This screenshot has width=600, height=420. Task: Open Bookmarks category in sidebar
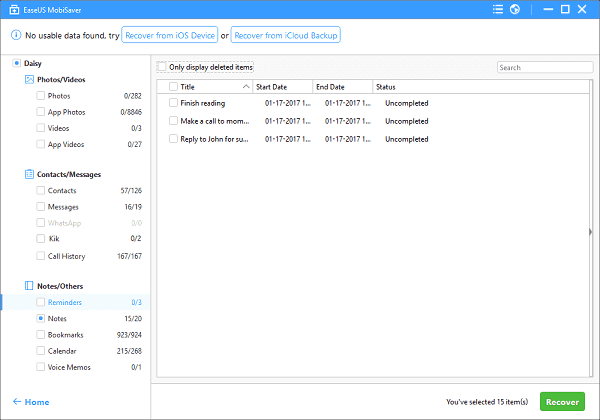[x=67, y=335]
